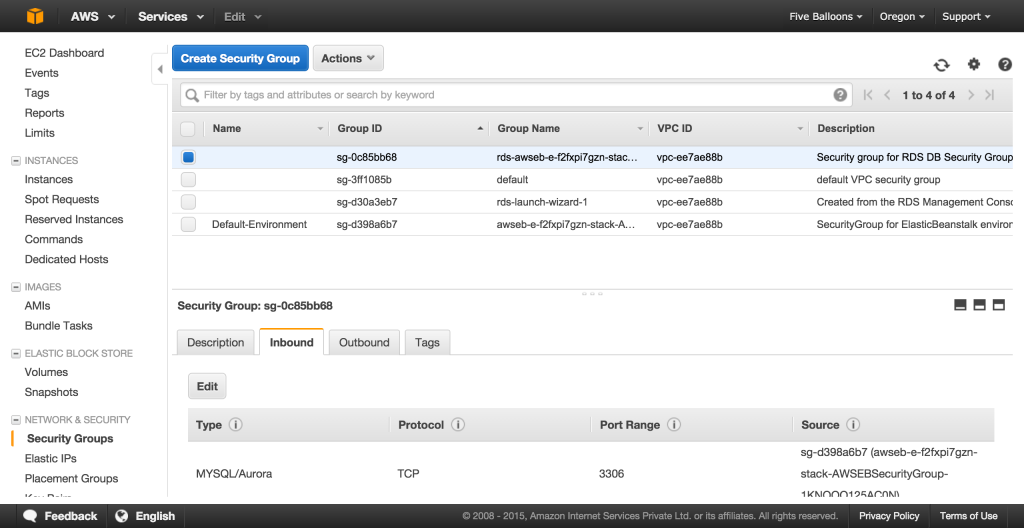The image size is (1024, 528).
Task: Collapse the INSTANCES sidebar section
Action: click(16, 161)
